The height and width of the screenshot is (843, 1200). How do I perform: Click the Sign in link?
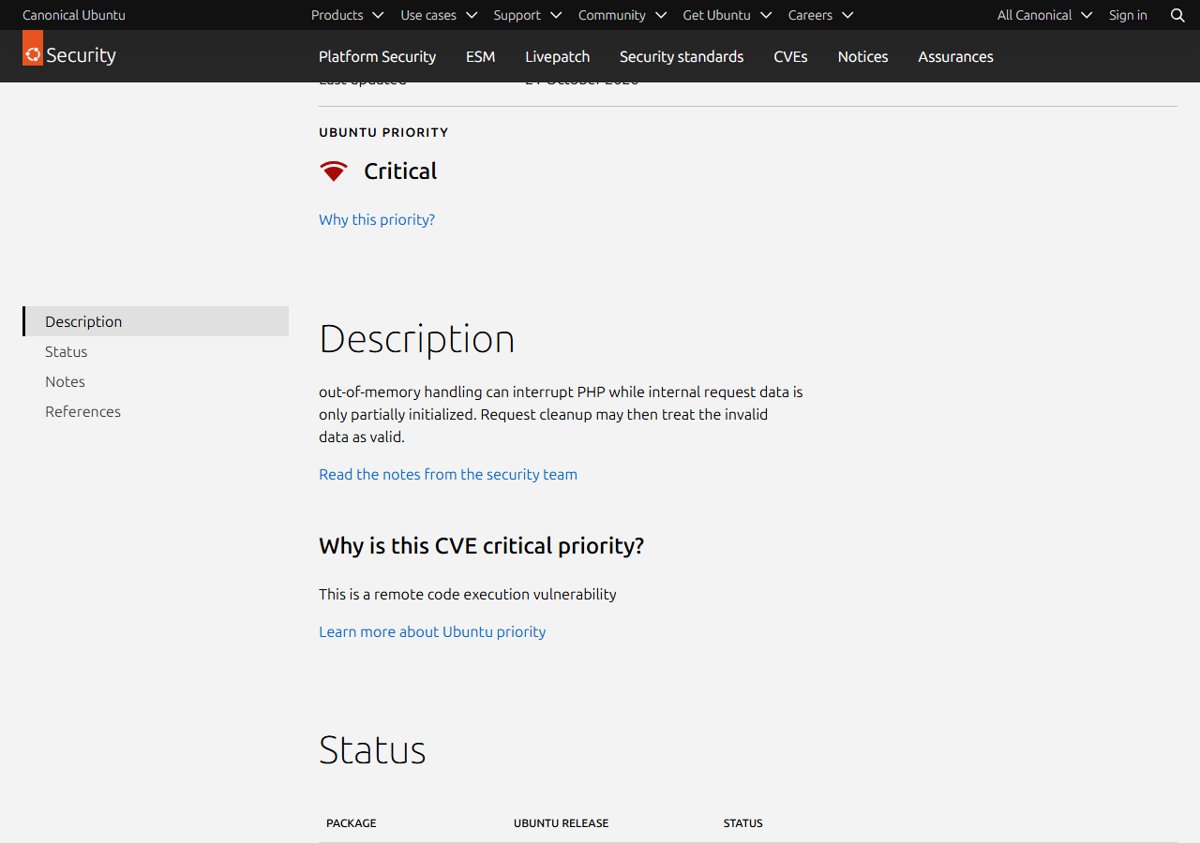point(1128,15)
